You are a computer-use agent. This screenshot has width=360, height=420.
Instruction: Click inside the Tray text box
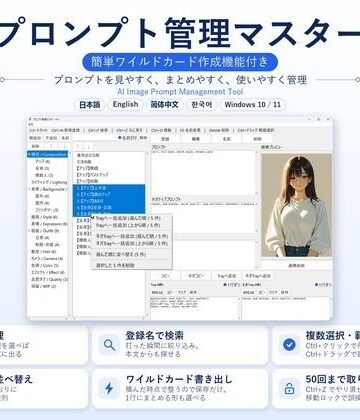pos(194,308)
